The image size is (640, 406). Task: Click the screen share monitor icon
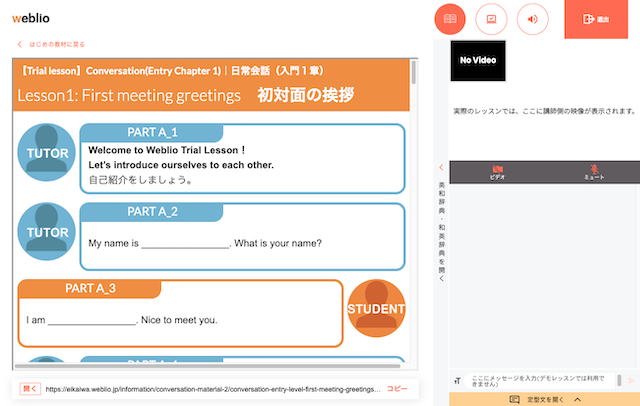point(491,19)
